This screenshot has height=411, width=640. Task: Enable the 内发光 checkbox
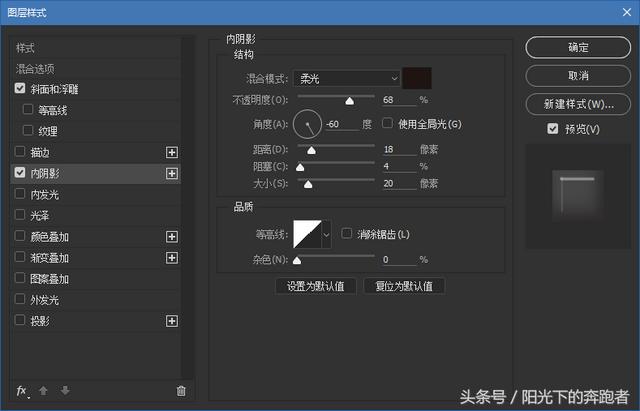pyautogui.click(x=20, y=193)
